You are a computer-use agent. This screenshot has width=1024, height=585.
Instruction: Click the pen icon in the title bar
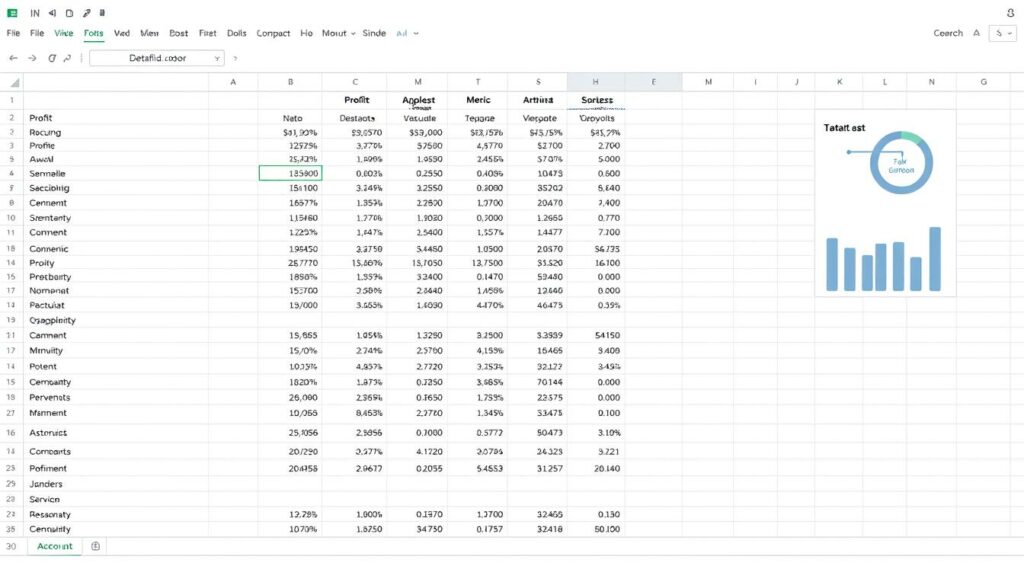coord(86,13)
